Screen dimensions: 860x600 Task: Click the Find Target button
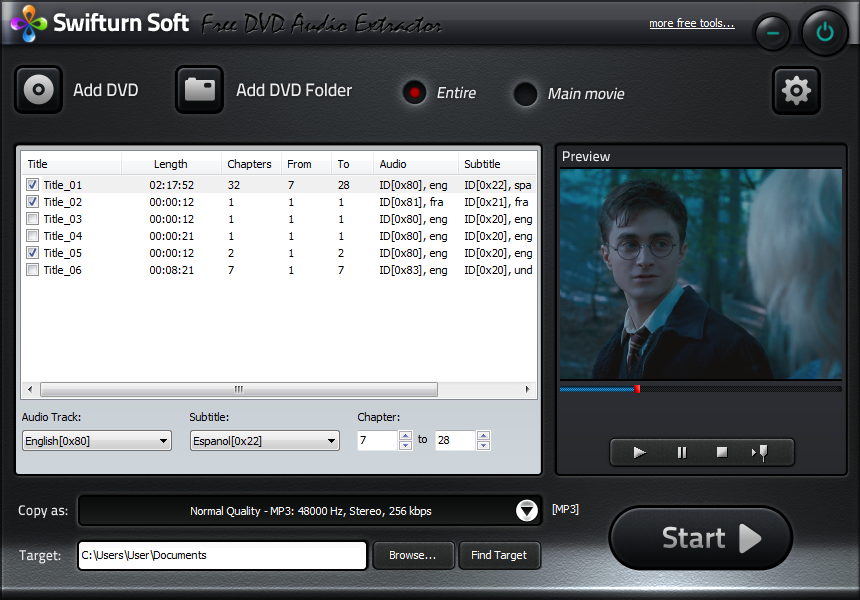(x=499, y=555)
